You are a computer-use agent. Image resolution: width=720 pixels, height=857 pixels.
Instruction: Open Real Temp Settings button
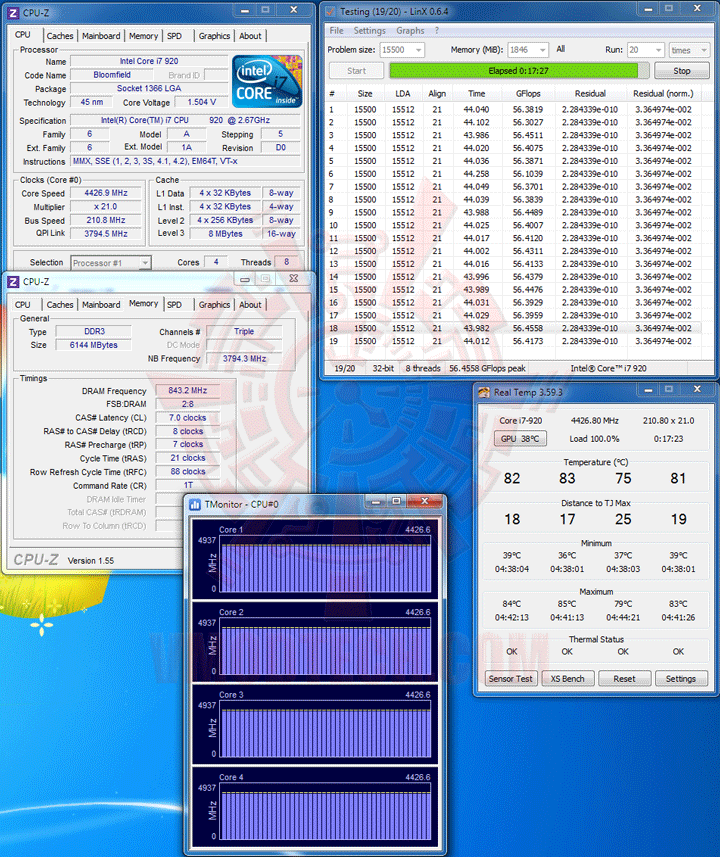681,678
